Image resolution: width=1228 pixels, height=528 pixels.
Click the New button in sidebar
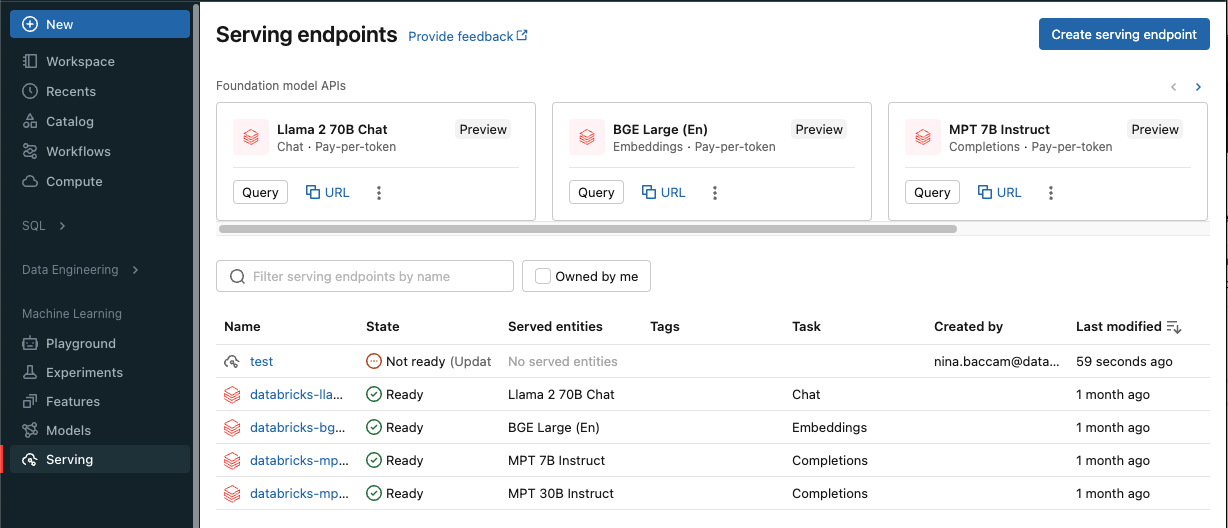pos(100,24)
